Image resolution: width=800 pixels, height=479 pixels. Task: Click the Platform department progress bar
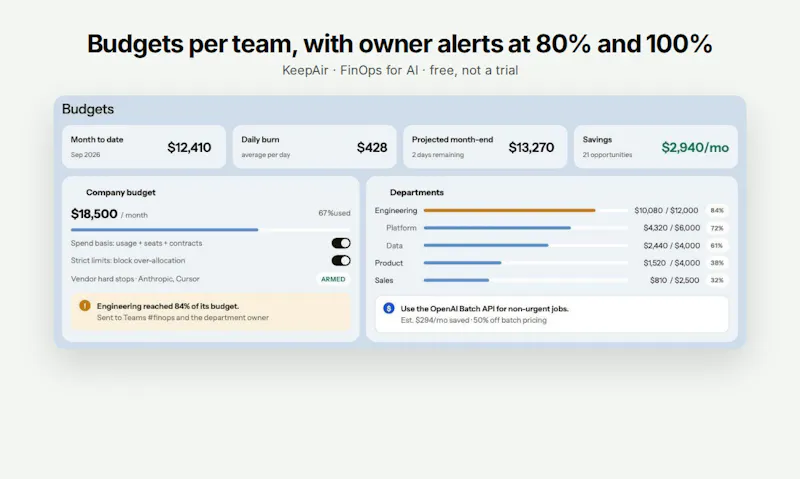[526, 228]
